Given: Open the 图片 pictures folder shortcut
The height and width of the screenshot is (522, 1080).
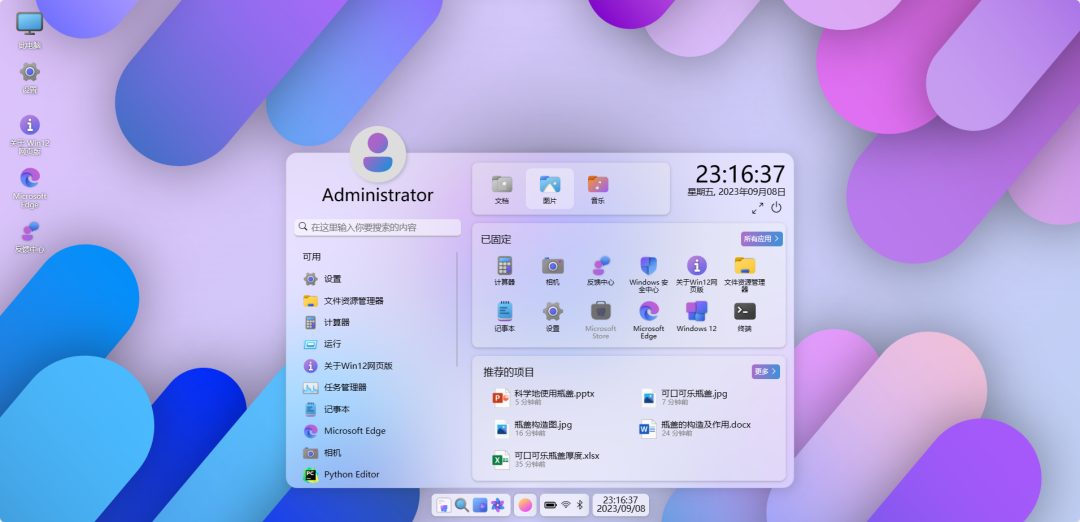Looking at the screenshot, I should coord(550,189).
